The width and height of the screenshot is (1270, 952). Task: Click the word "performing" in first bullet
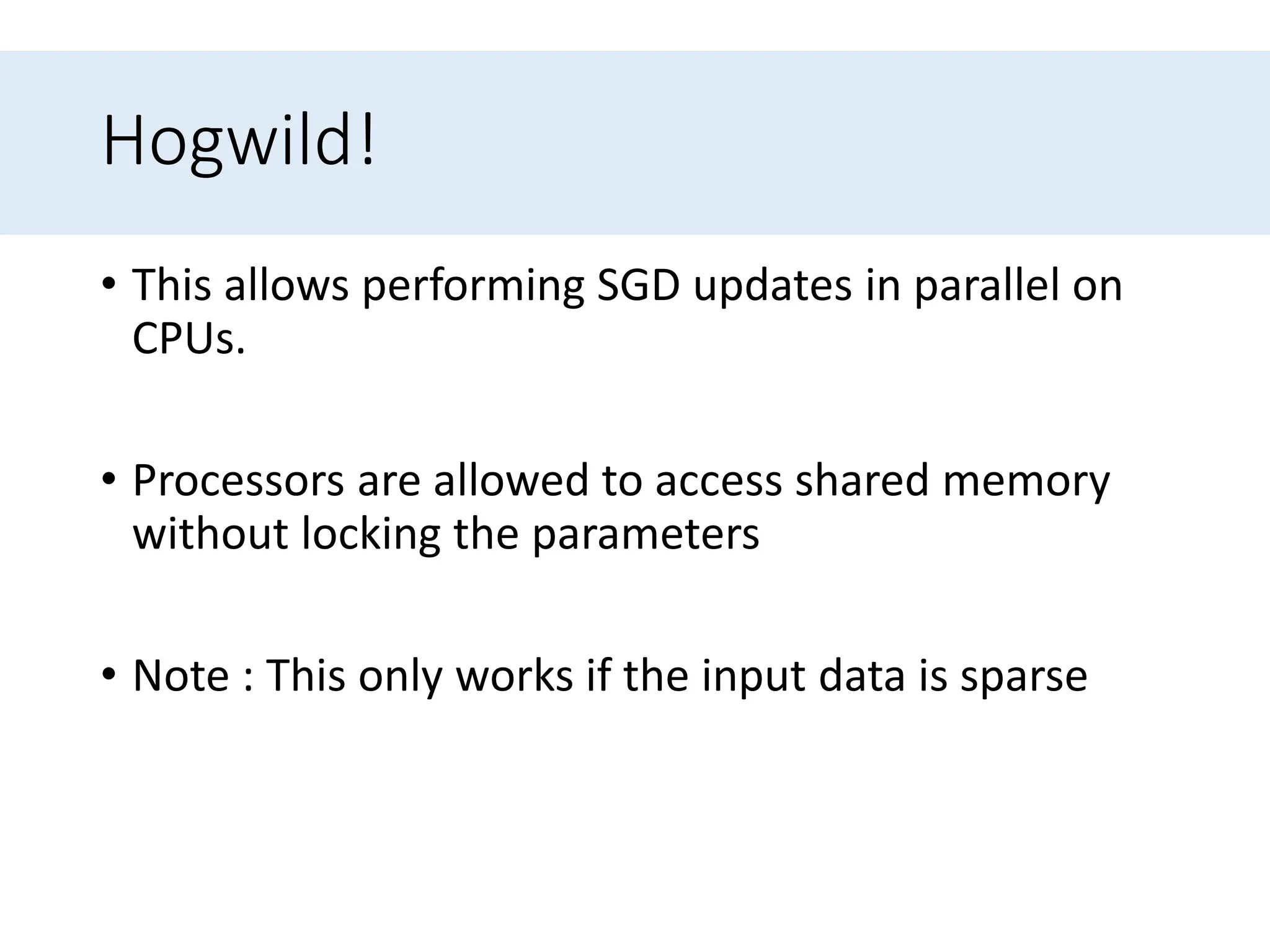[x=473, y=287]
